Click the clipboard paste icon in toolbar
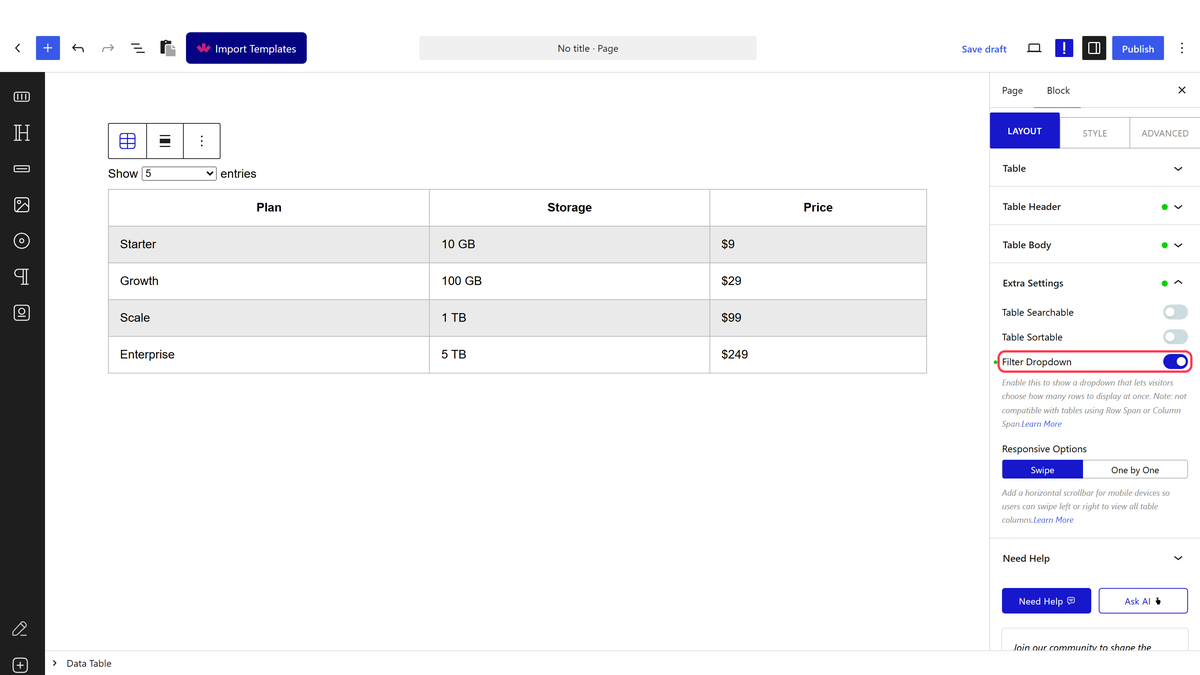Screen dimensions: 1200x675 coord(168,48)
